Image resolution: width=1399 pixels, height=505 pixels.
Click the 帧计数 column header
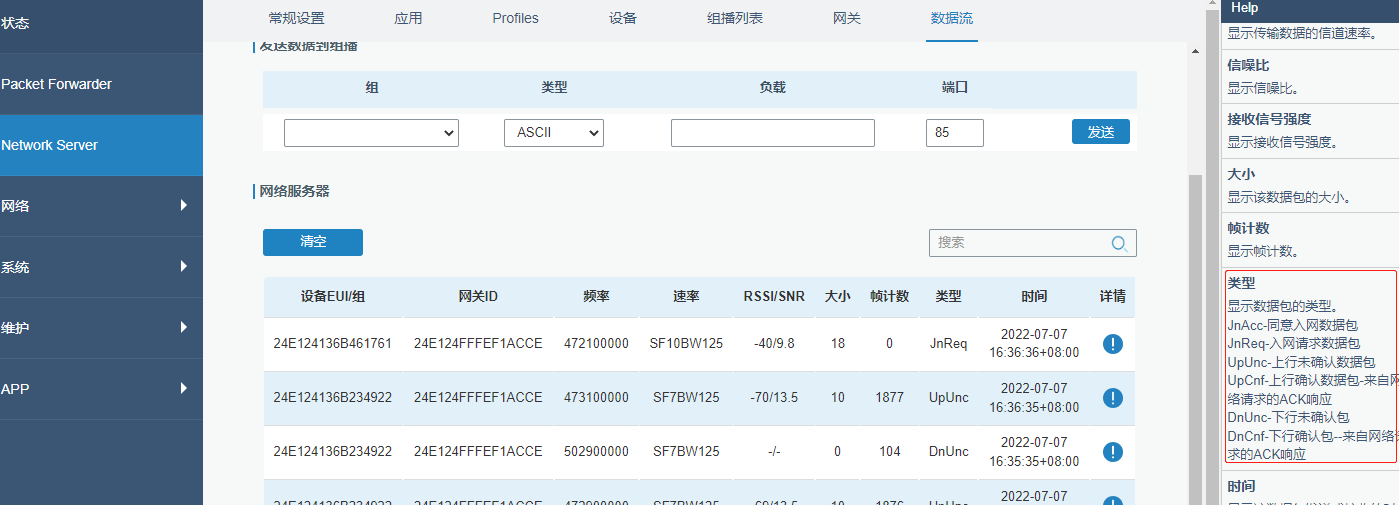pyautogui.click(x=889, y=297)
